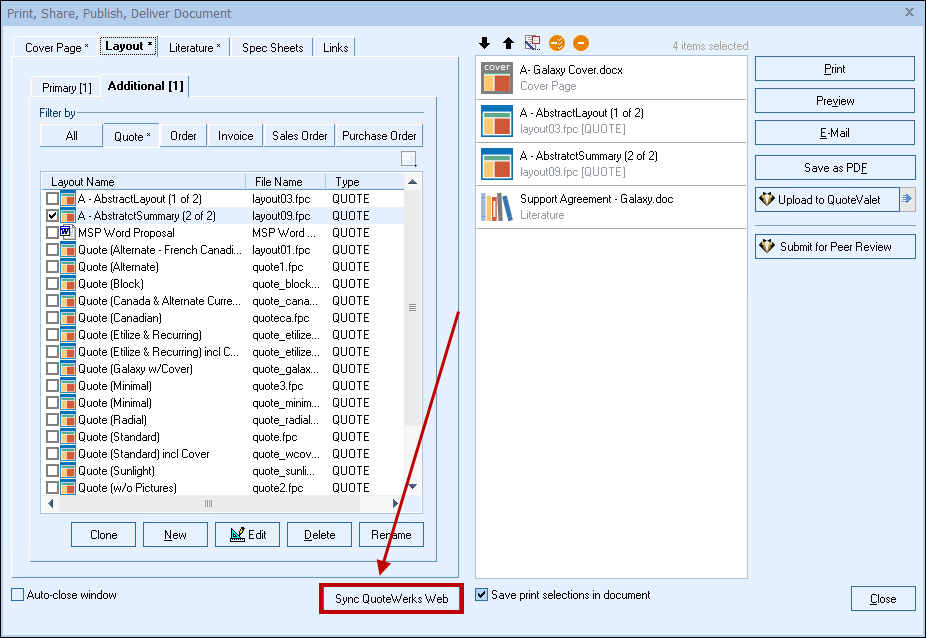The width and height of the screenshot is (926, 638).
Task: Click the Support Agreement literature books icon
Action: [x=496, y=207]
